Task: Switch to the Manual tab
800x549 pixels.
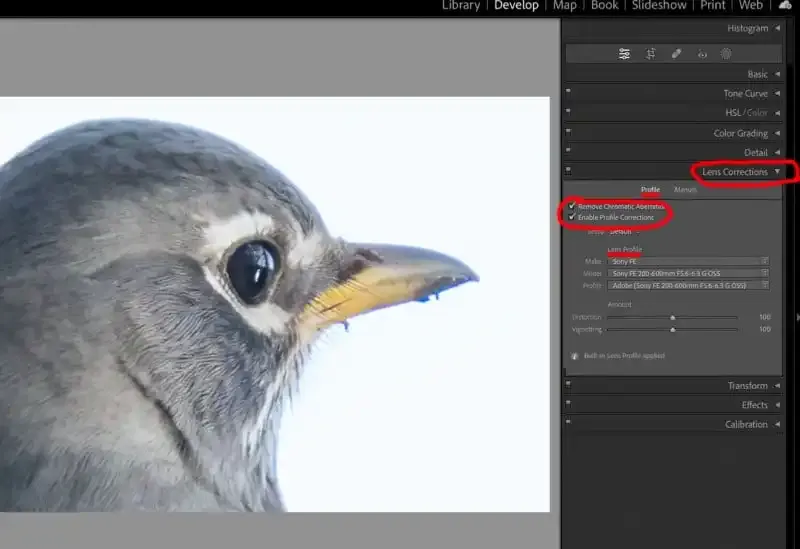Action: point(685,189)
